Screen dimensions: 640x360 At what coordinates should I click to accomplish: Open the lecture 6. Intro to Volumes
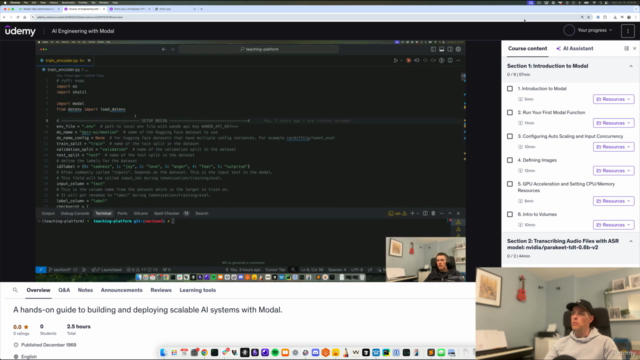[x=537, y=214]
